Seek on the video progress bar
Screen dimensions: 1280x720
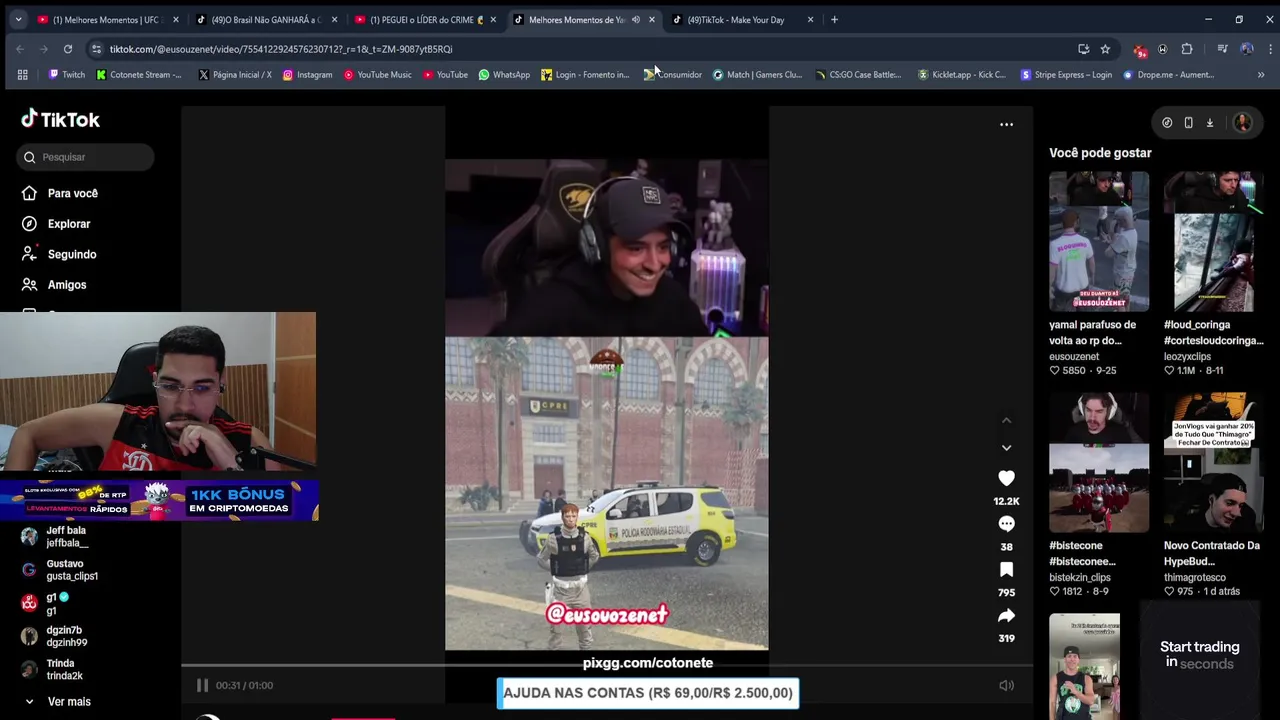[x=607, y=665]
